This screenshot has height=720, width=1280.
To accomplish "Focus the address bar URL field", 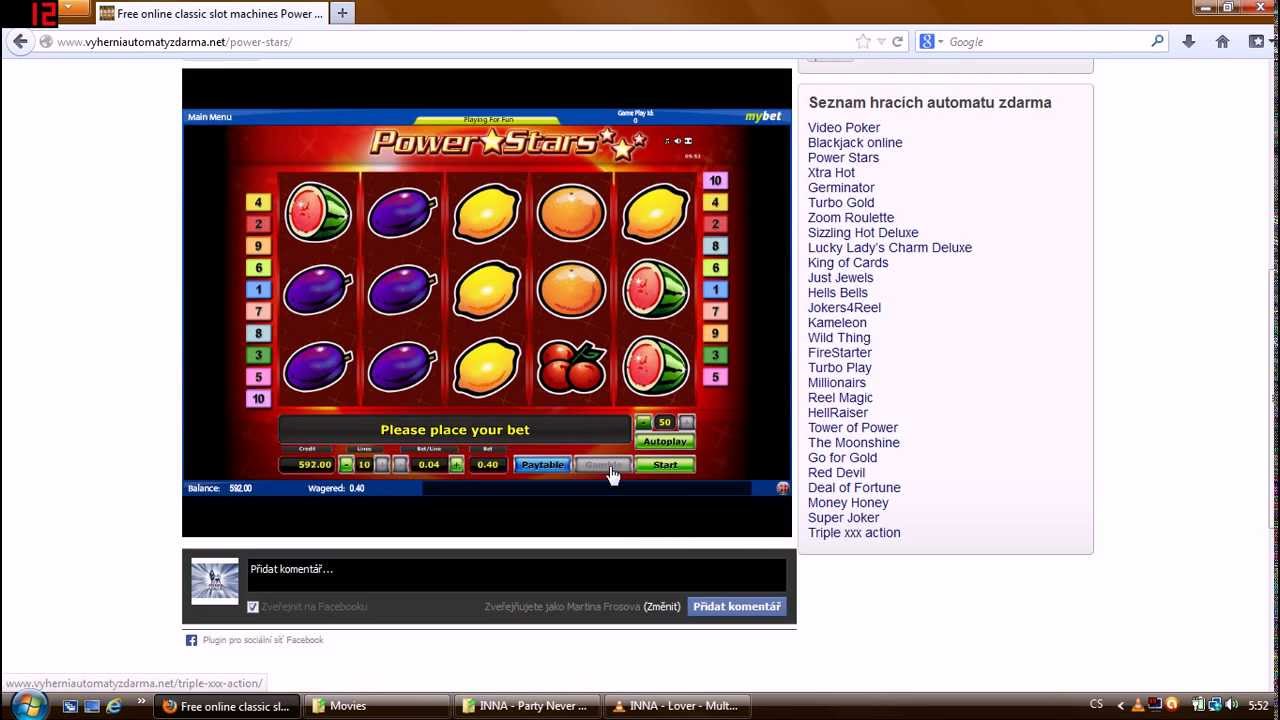I will pyautogui.click(x=450, y=42).
